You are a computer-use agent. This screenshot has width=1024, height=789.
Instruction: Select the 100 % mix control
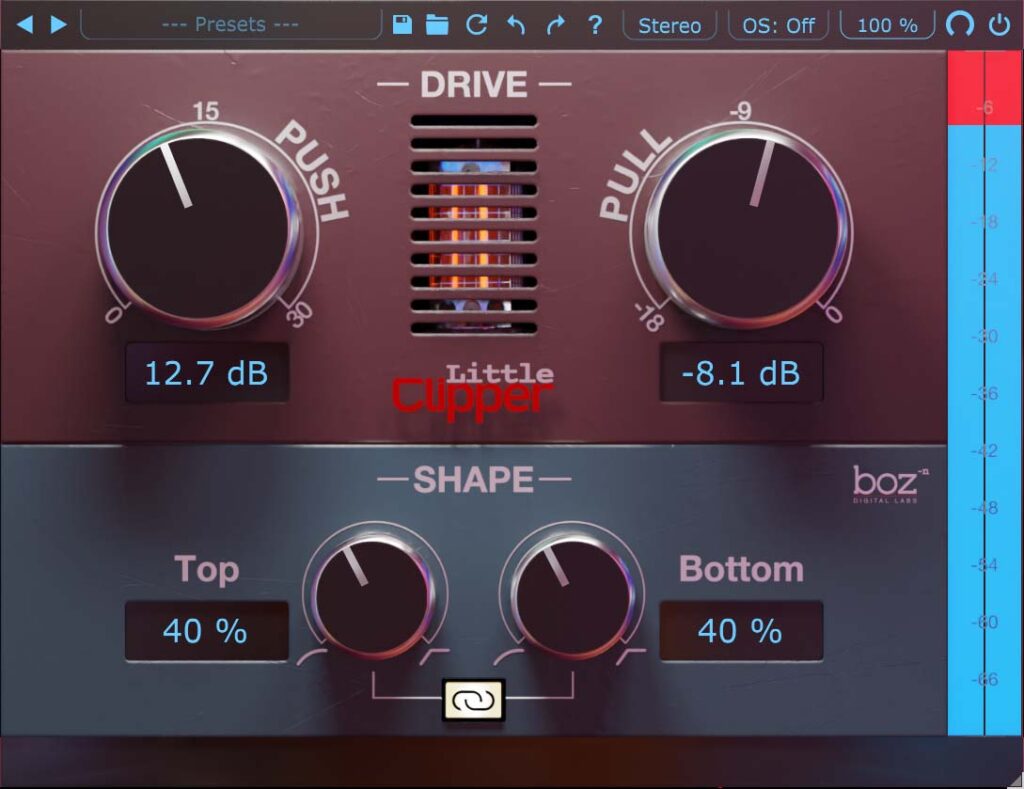click(x=884, y=25)
